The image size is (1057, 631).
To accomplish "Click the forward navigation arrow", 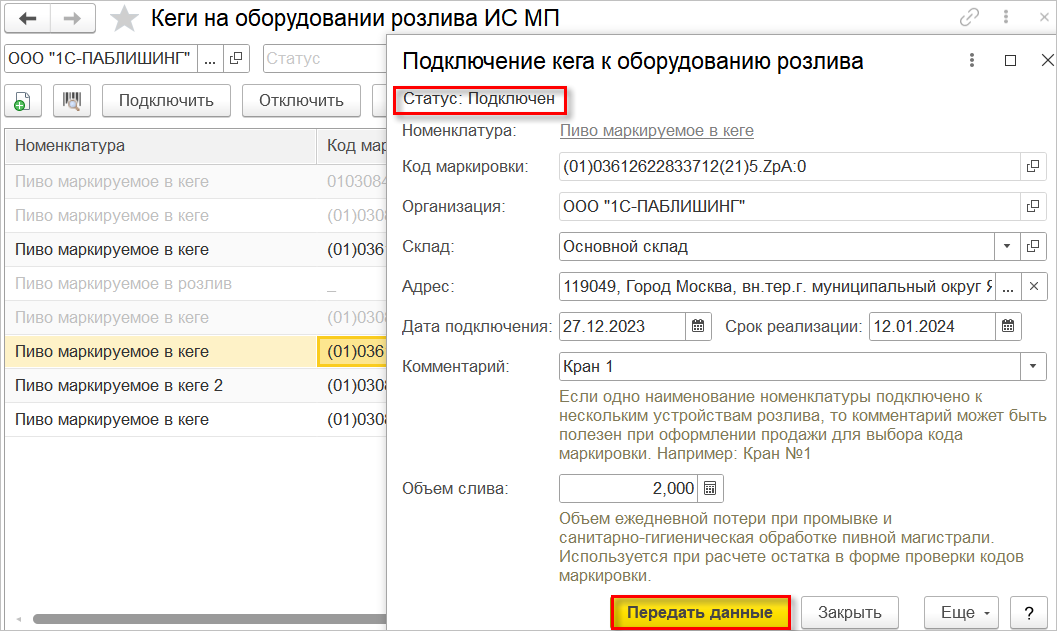I will pos(73,18).
